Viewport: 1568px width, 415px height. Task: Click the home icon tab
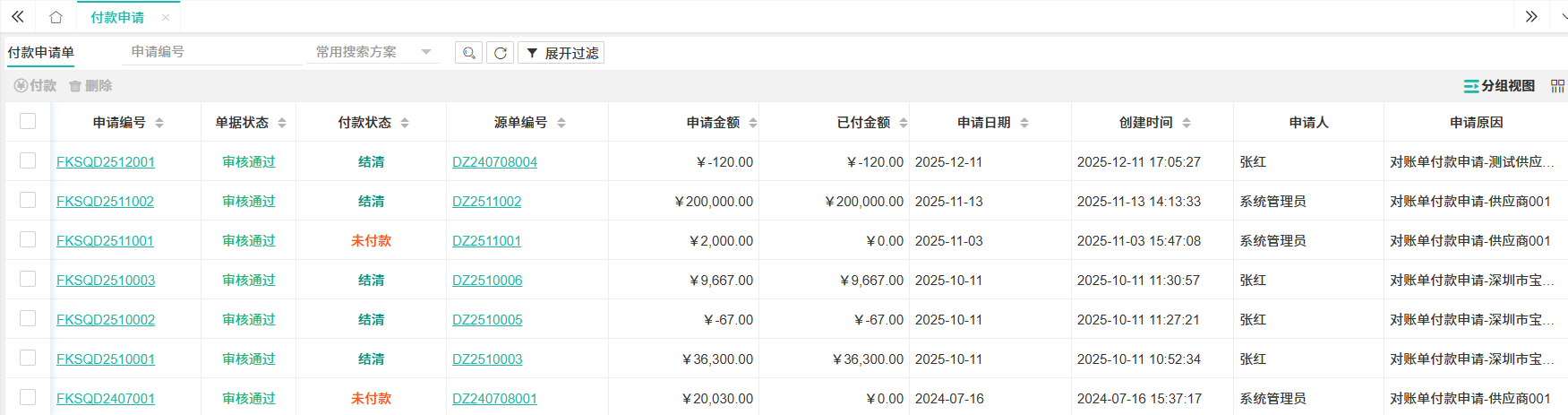pos(56,17)
